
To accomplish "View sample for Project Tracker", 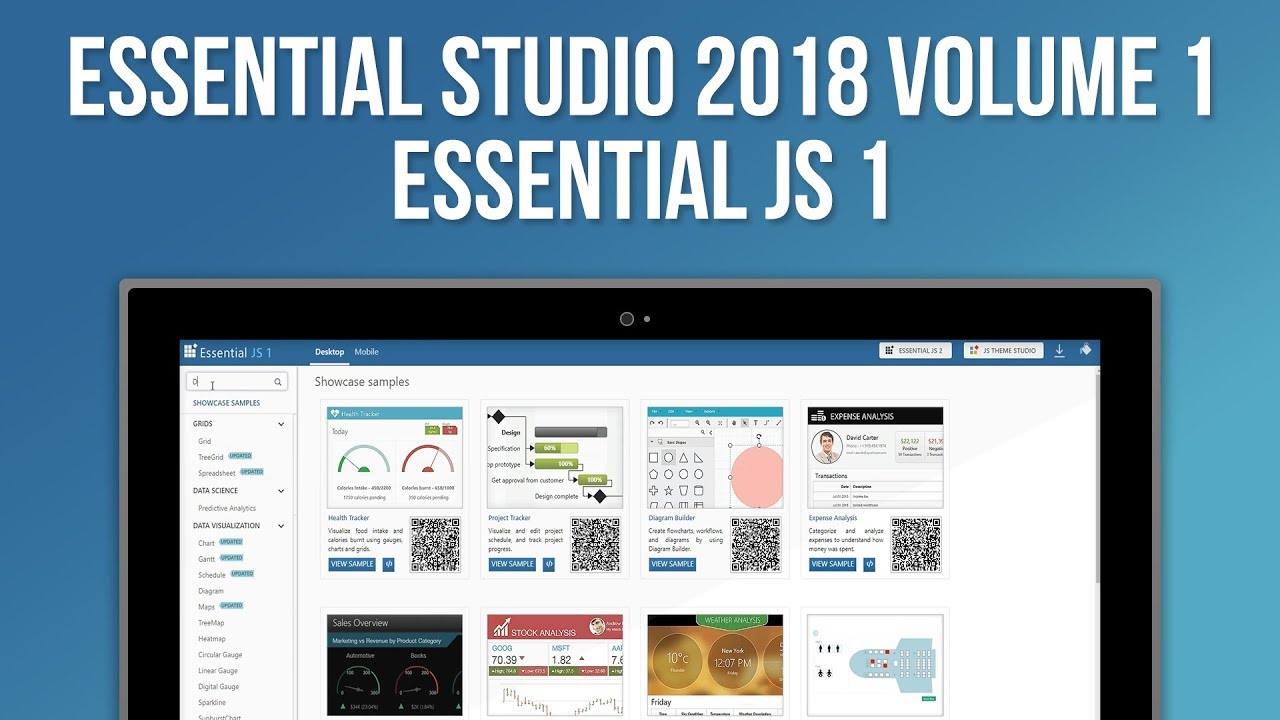I will [512, 564].
